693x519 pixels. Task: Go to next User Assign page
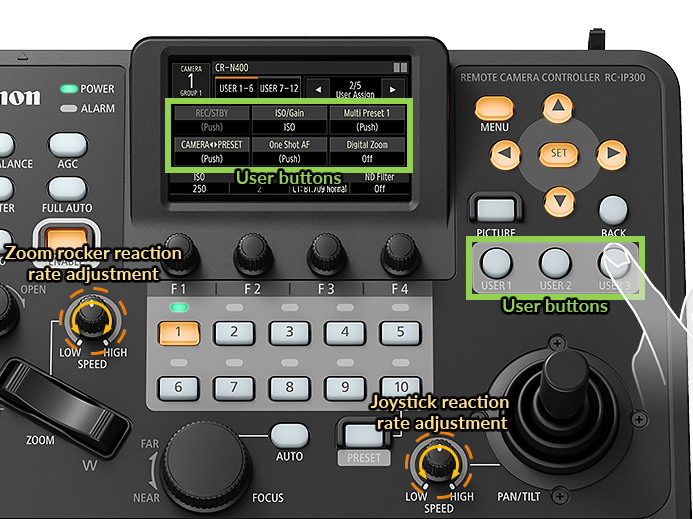[x=396, y=88]
